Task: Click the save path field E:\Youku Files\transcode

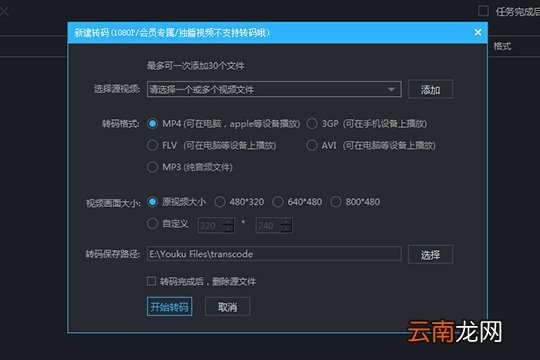Action: (x=274, y=254)
